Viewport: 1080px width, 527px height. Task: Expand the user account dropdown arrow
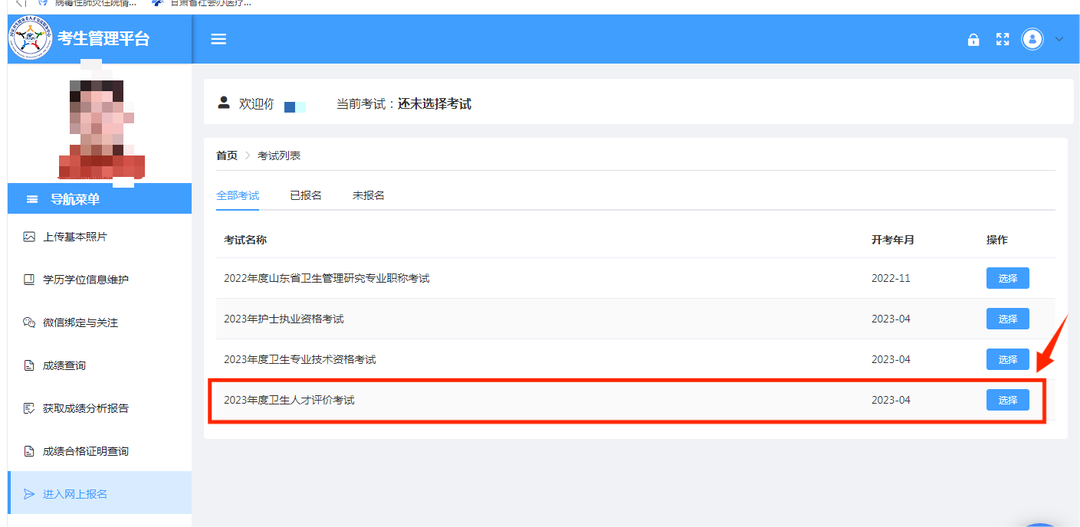[x=1060, y=40]
